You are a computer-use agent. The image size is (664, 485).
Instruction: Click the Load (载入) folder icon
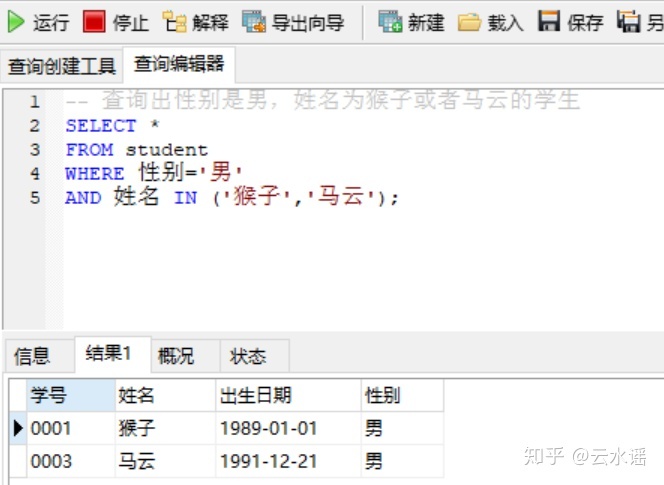(469, 22)
